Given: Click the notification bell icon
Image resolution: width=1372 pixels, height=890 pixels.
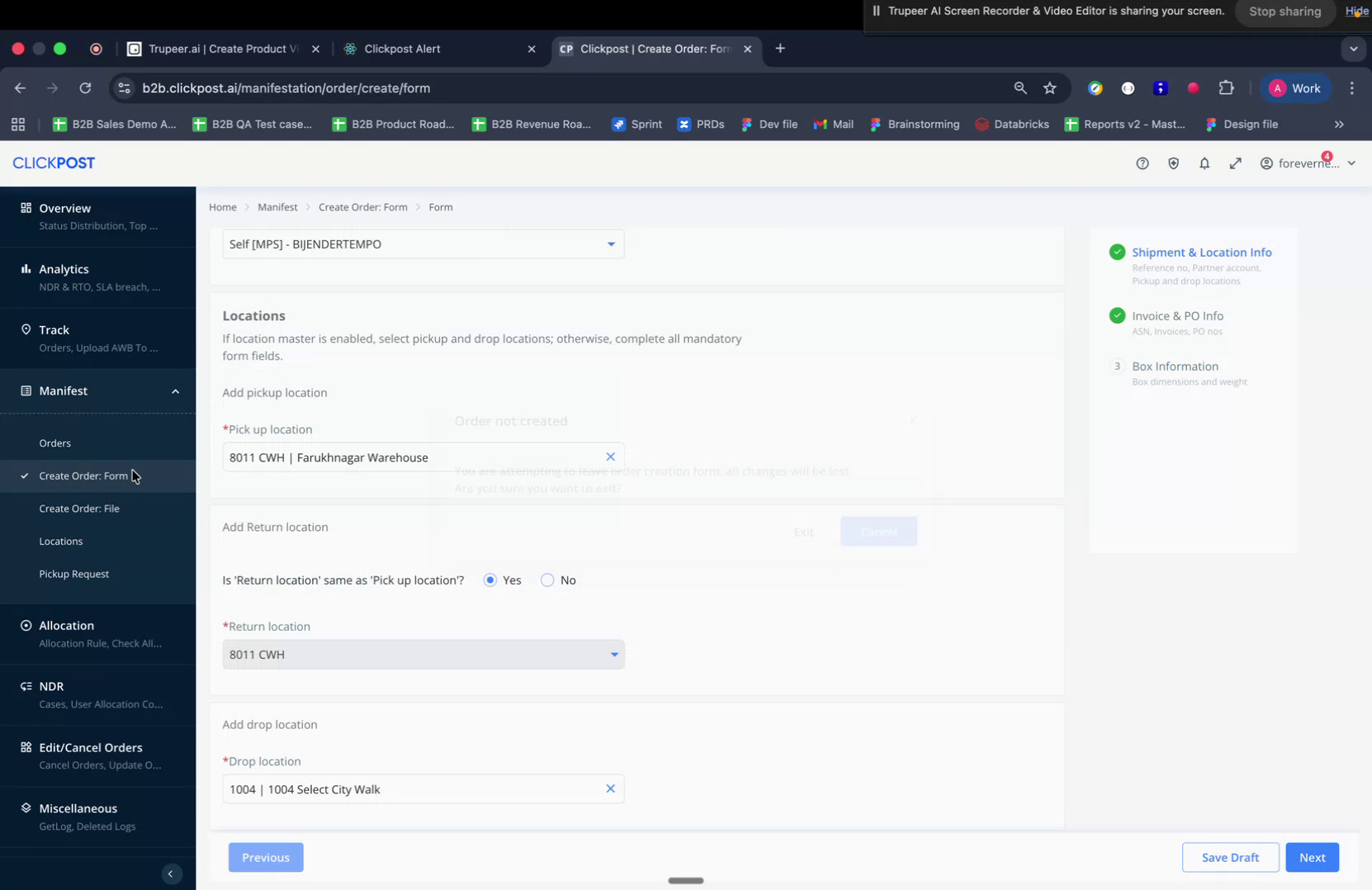Looking at the screenshot, I should pyautogui.click(x=1204, y=163).
